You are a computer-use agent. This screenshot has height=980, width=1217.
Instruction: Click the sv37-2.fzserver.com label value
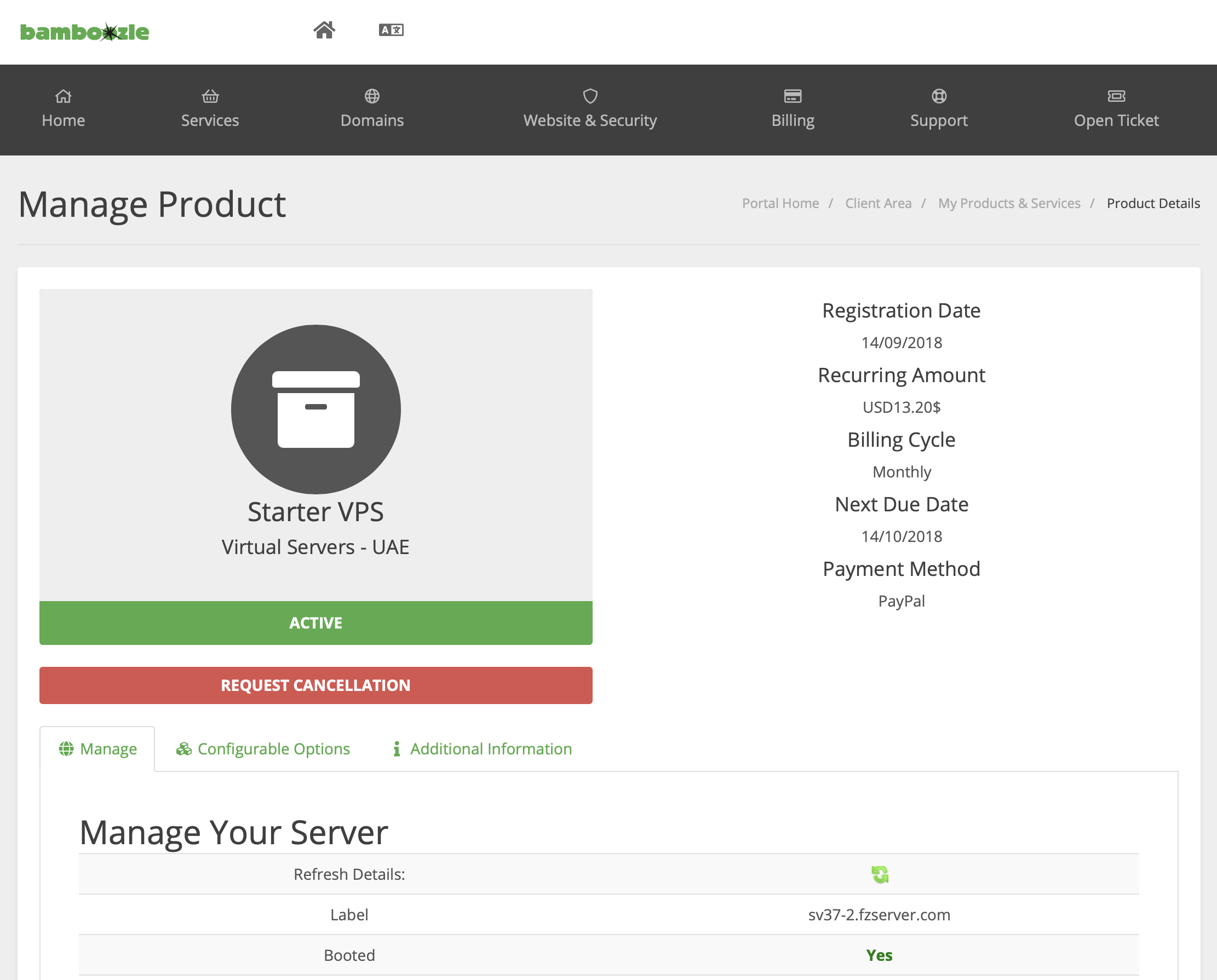point(879,914)
